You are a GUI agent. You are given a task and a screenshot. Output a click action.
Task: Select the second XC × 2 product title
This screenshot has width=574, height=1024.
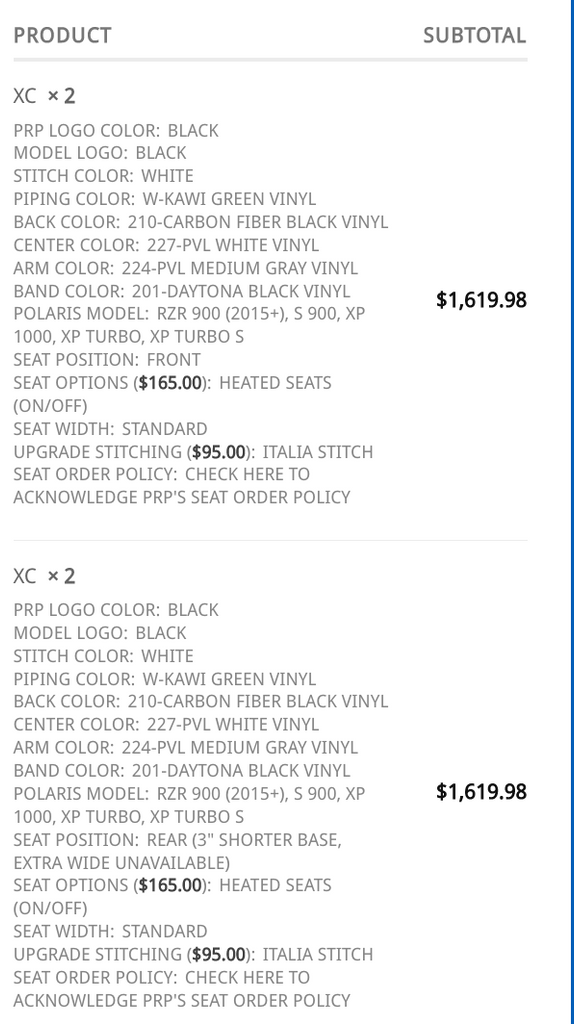coord(44,576)
